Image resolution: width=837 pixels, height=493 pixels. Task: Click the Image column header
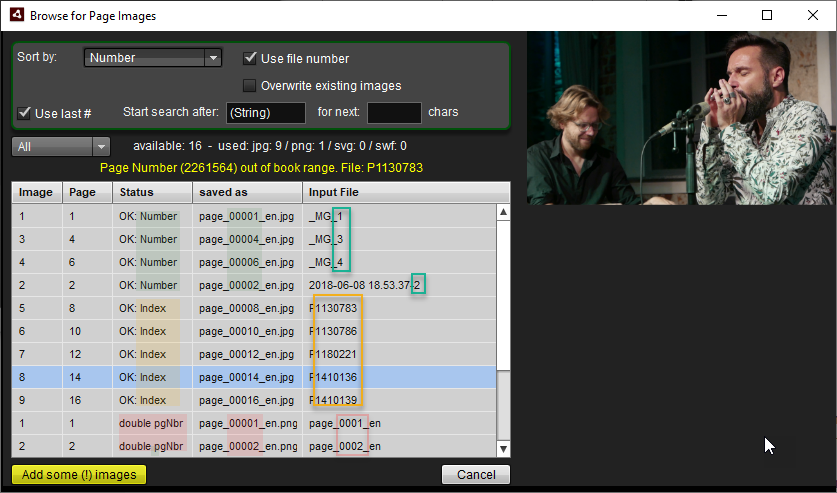37,193
